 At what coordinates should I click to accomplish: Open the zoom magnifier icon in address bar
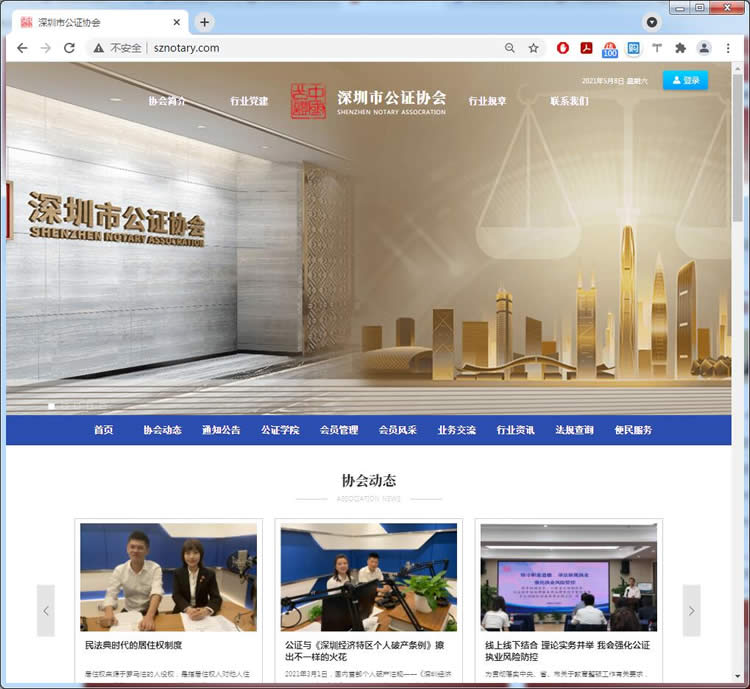tap(510, 48)
